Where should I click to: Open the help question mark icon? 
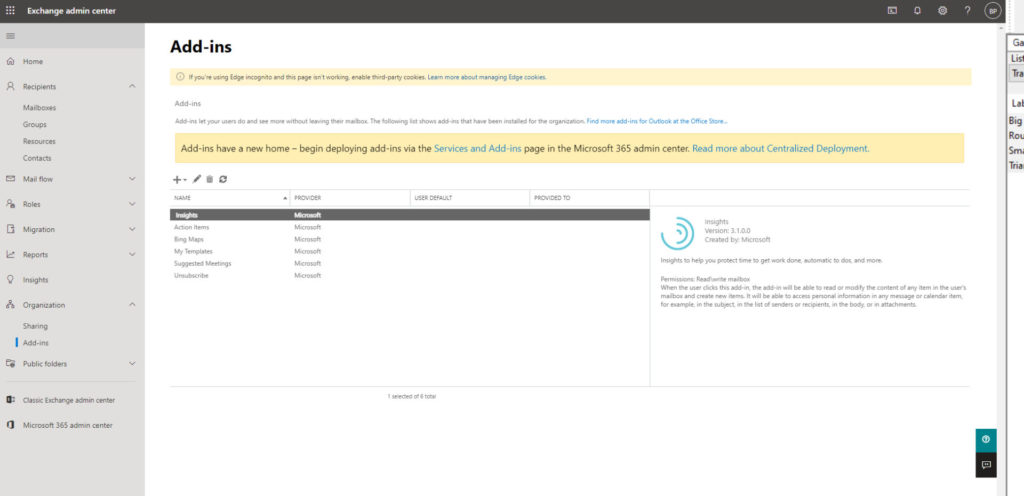[967, 10]
